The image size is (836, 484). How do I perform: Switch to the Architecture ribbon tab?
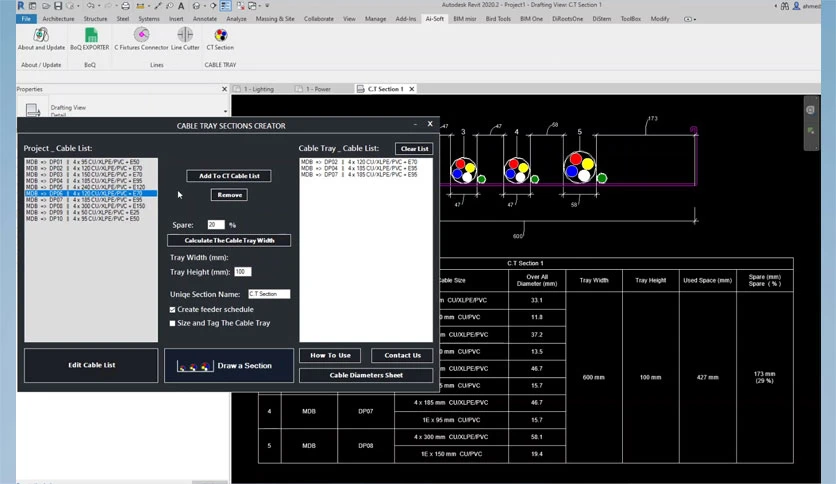click(x=59, y=19)
